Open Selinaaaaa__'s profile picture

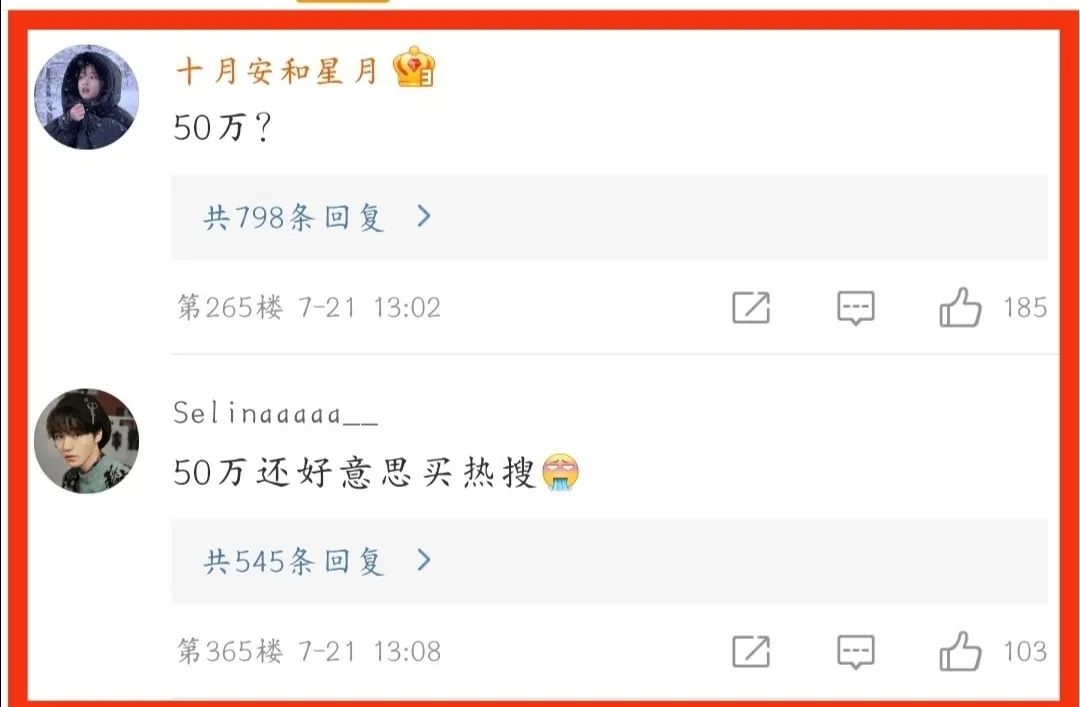click(x=87, y=441)
